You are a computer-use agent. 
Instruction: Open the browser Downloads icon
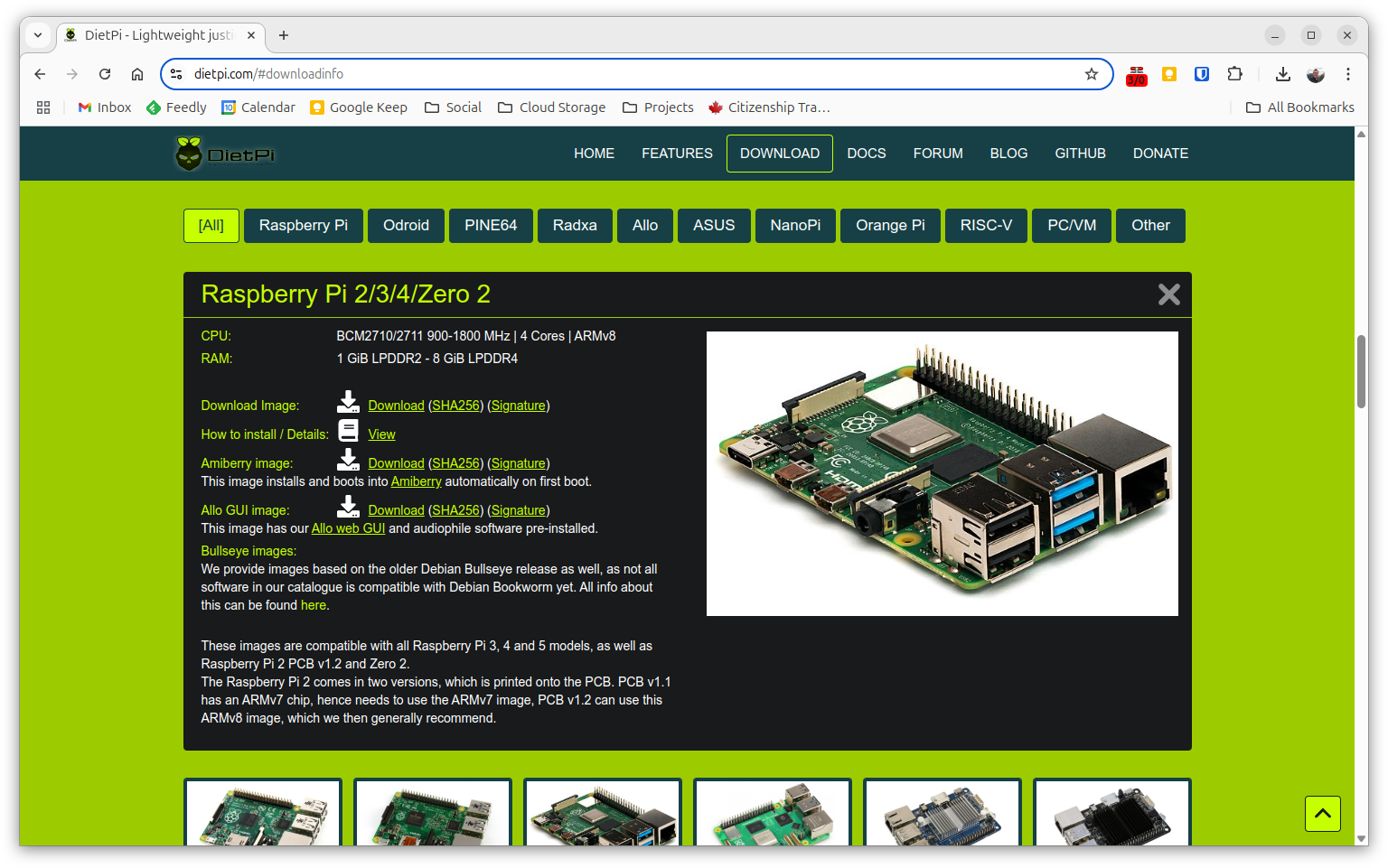[1283, 74]
